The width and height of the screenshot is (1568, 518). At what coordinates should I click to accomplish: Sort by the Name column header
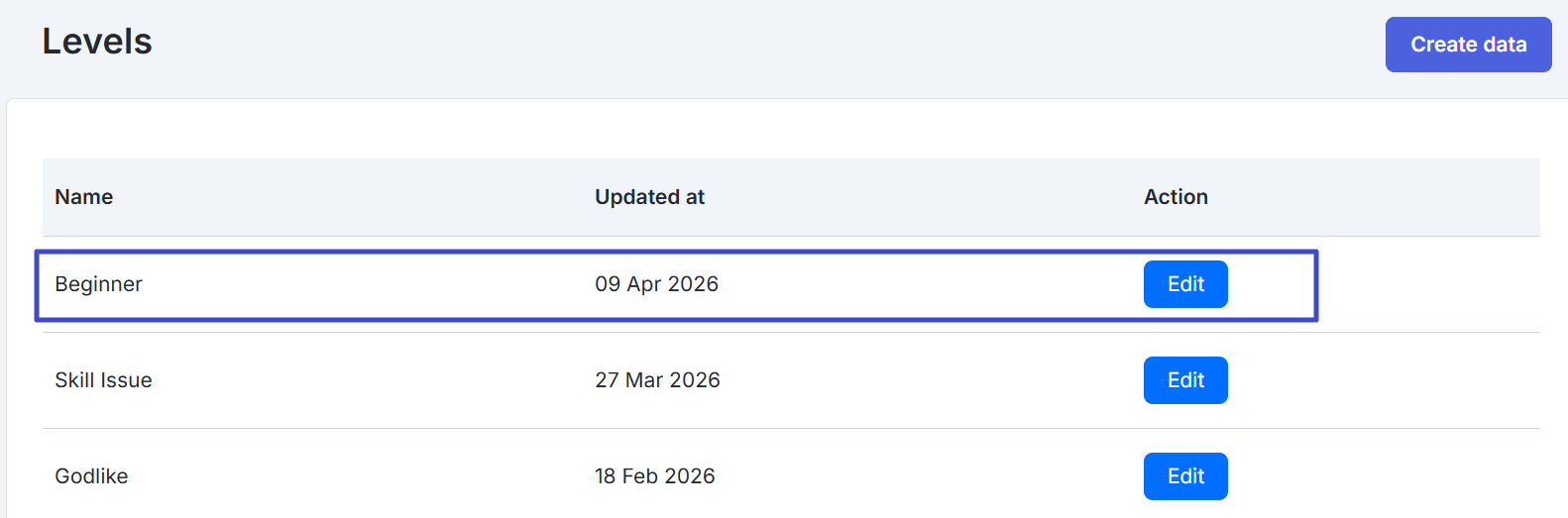coord(84,197)
